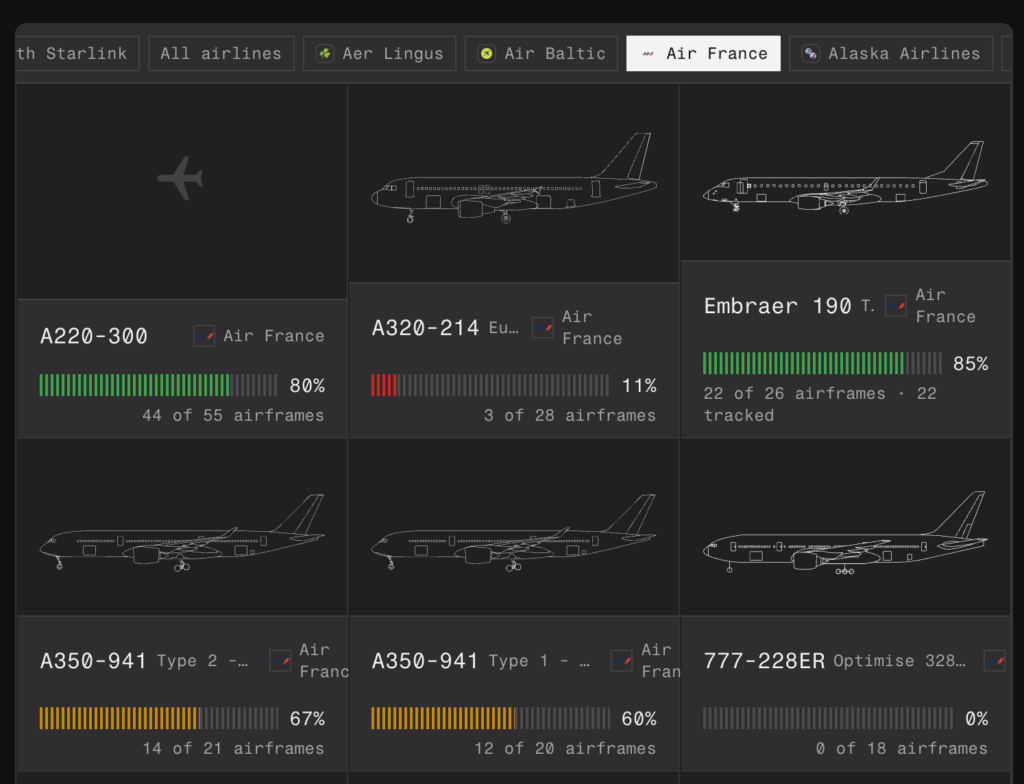Select the All airlines filter tab
This screenshot has height=784, width=1024.
tap(221, 54)
